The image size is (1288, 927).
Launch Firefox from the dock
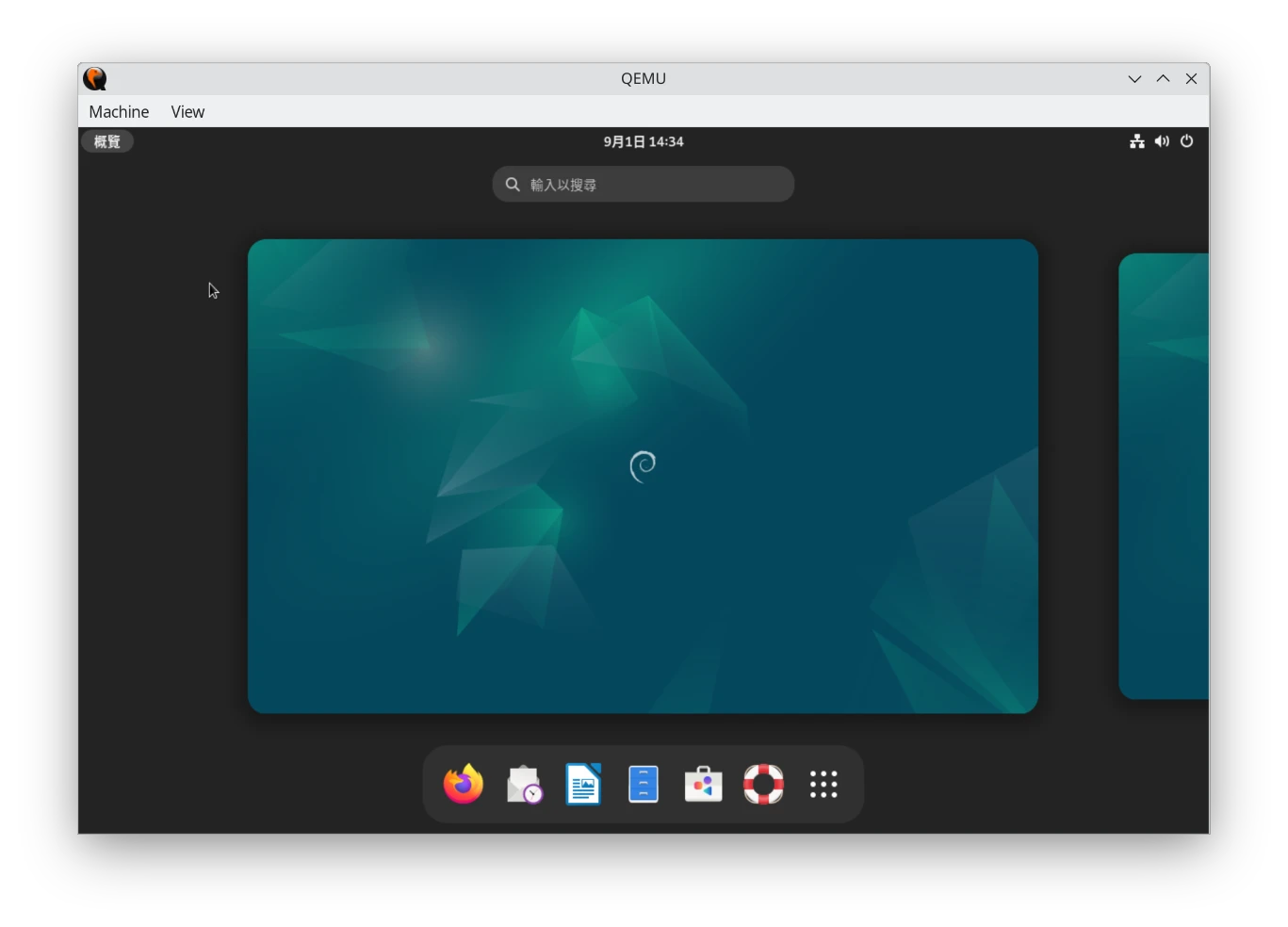pos(464,784)
